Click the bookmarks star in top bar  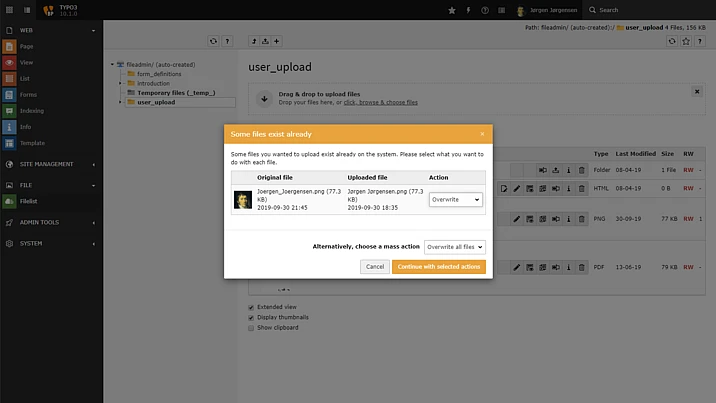(x=452, y=10)
